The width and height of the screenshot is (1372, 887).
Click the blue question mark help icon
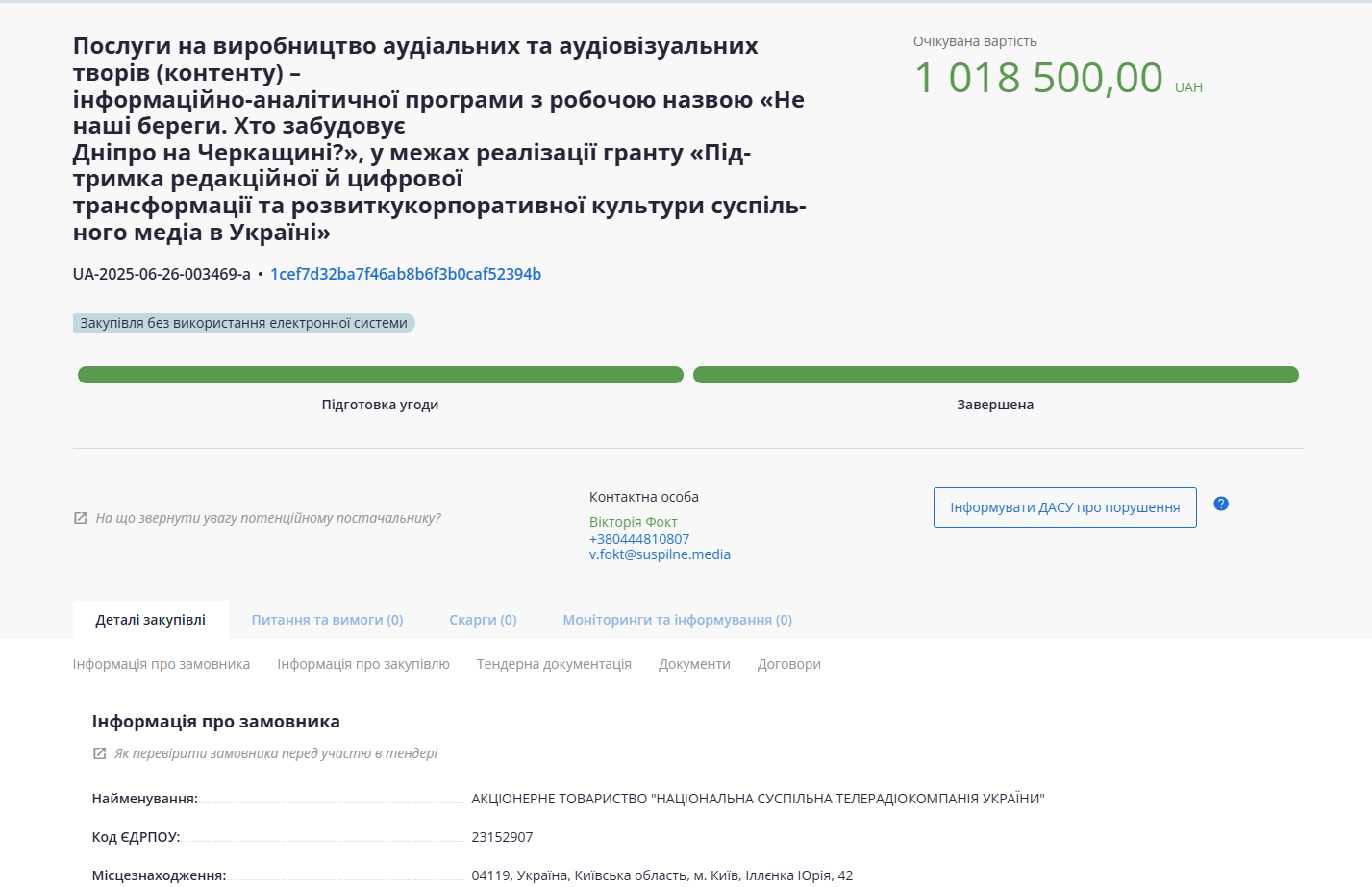point(1221,504)
